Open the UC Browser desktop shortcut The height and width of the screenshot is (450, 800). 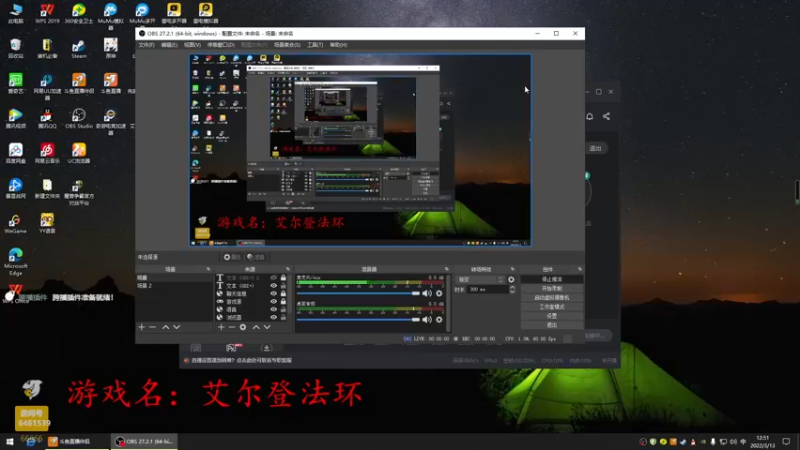[79, 153]
